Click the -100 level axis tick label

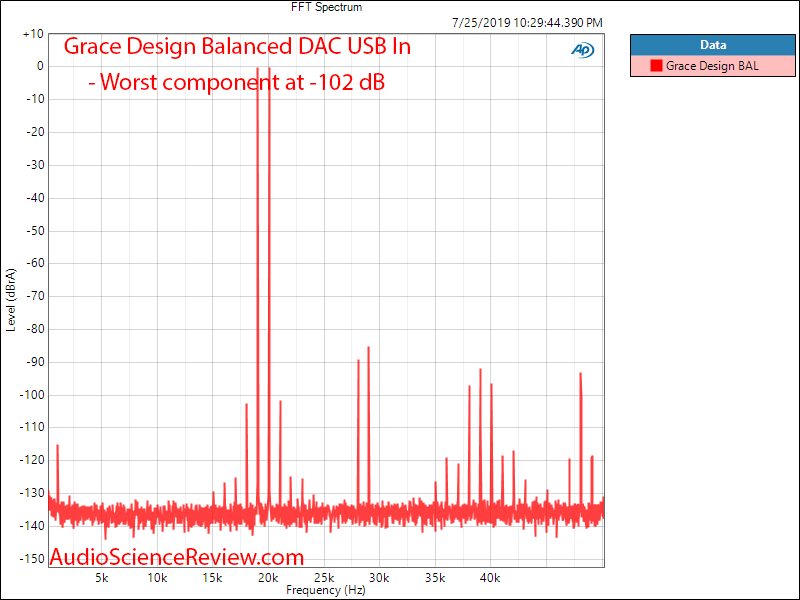tap(32, 395)
